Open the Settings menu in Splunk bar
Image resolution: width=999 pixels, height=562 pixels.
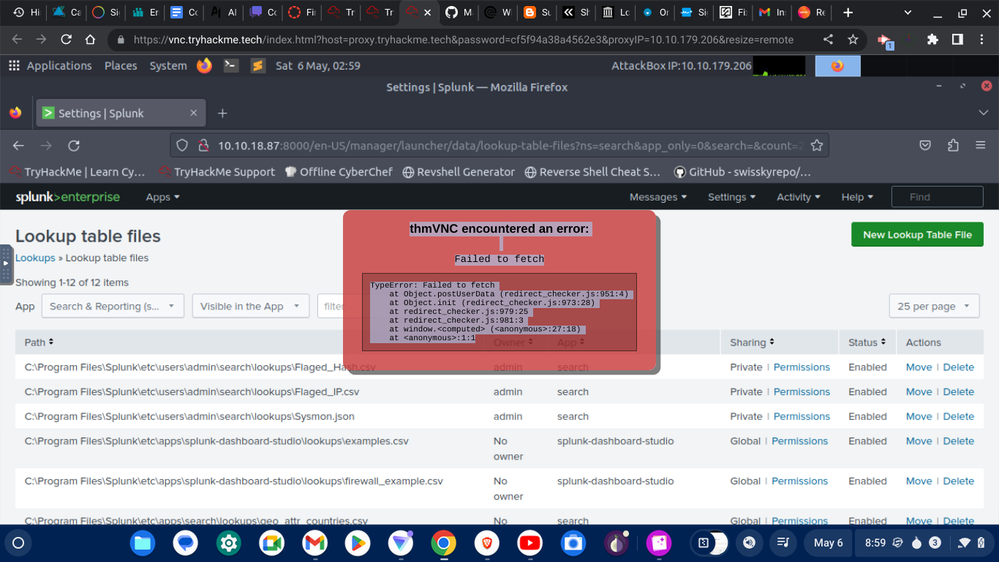[x=733, y=197]
